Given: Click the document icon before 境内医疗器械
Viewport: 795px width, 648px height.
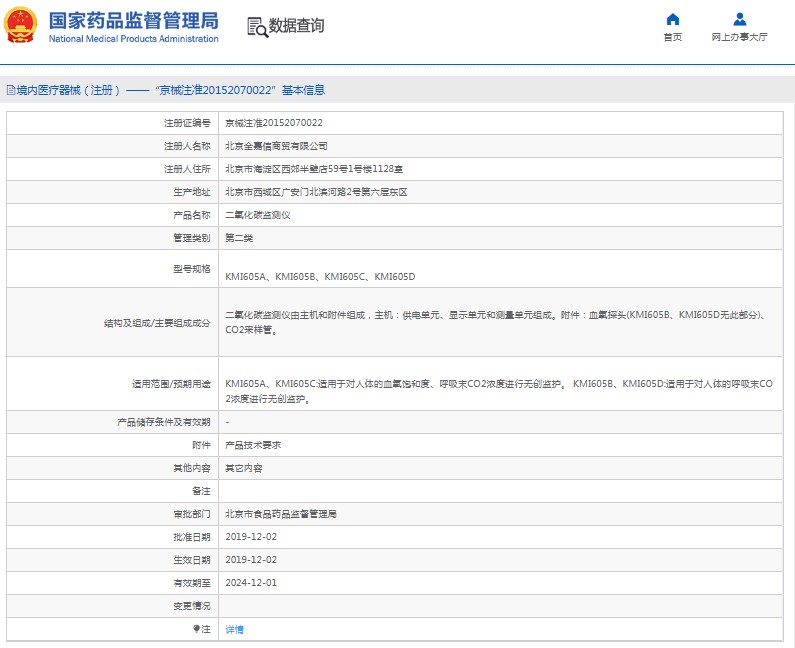Looking at the screenshot, I should (x=11, y=90).
